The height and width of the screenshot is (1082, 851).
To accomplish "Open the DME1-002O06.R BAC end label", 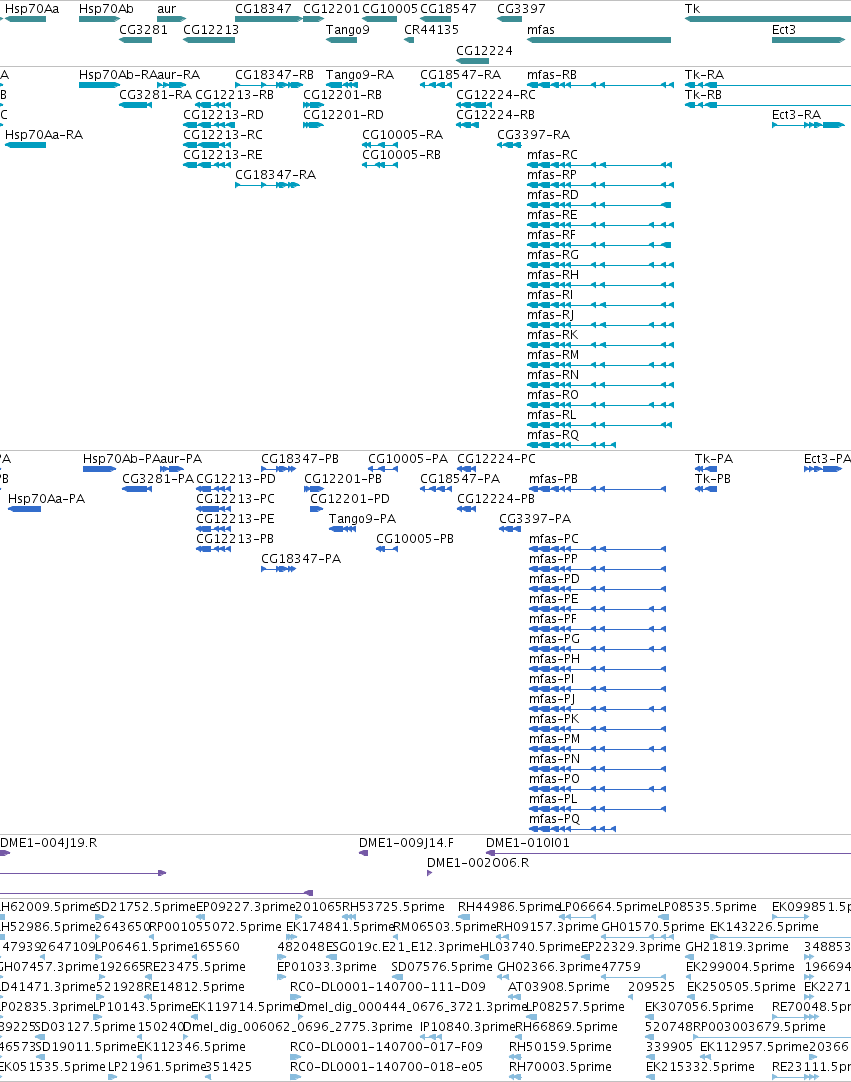I will pyautogui.click(x=478, y=863).
